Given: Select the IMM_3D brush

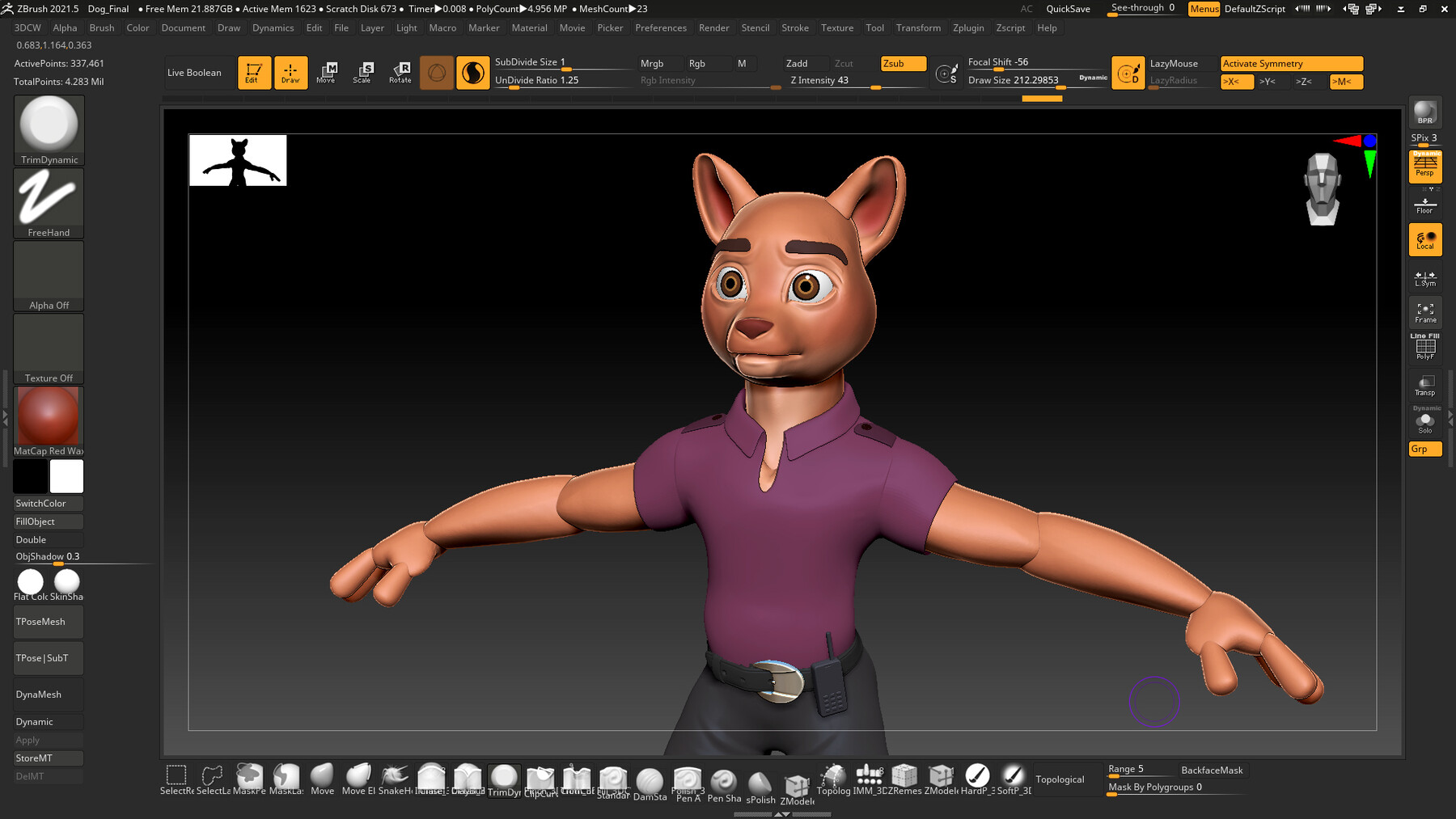Looking at the screenshot, I should pyautogui.click(x=869, y=779).
